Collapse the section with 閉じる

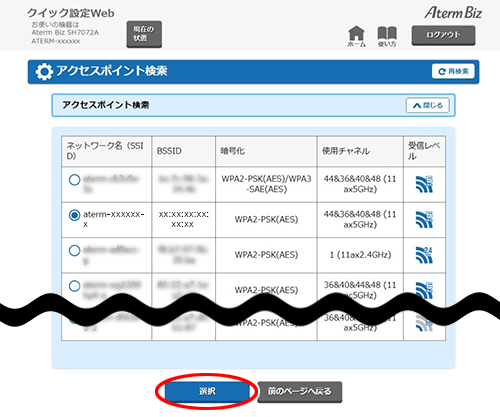point(428,105)
